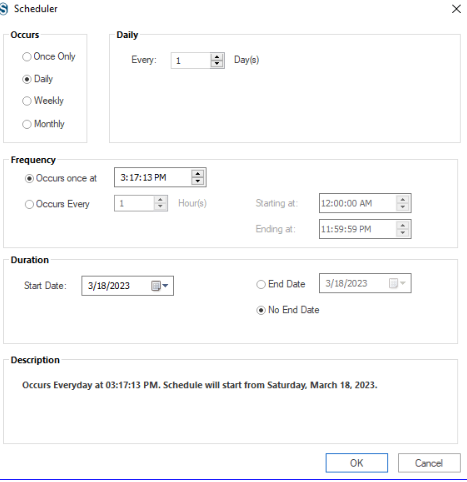Cancel the Scheduler dialog
The width and height of the screenshot is (467, 482).
click(x=429, y=463)
